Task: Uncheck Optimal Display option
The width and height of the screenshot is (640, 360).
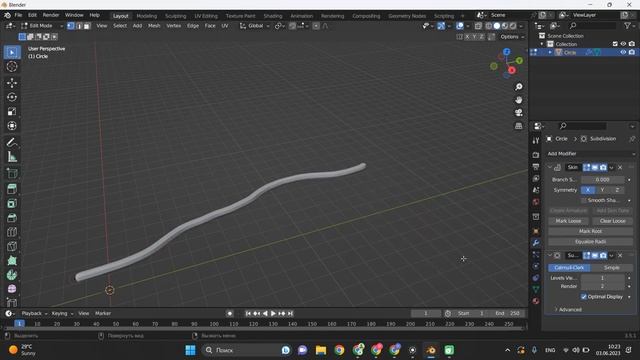Action: 584,297
